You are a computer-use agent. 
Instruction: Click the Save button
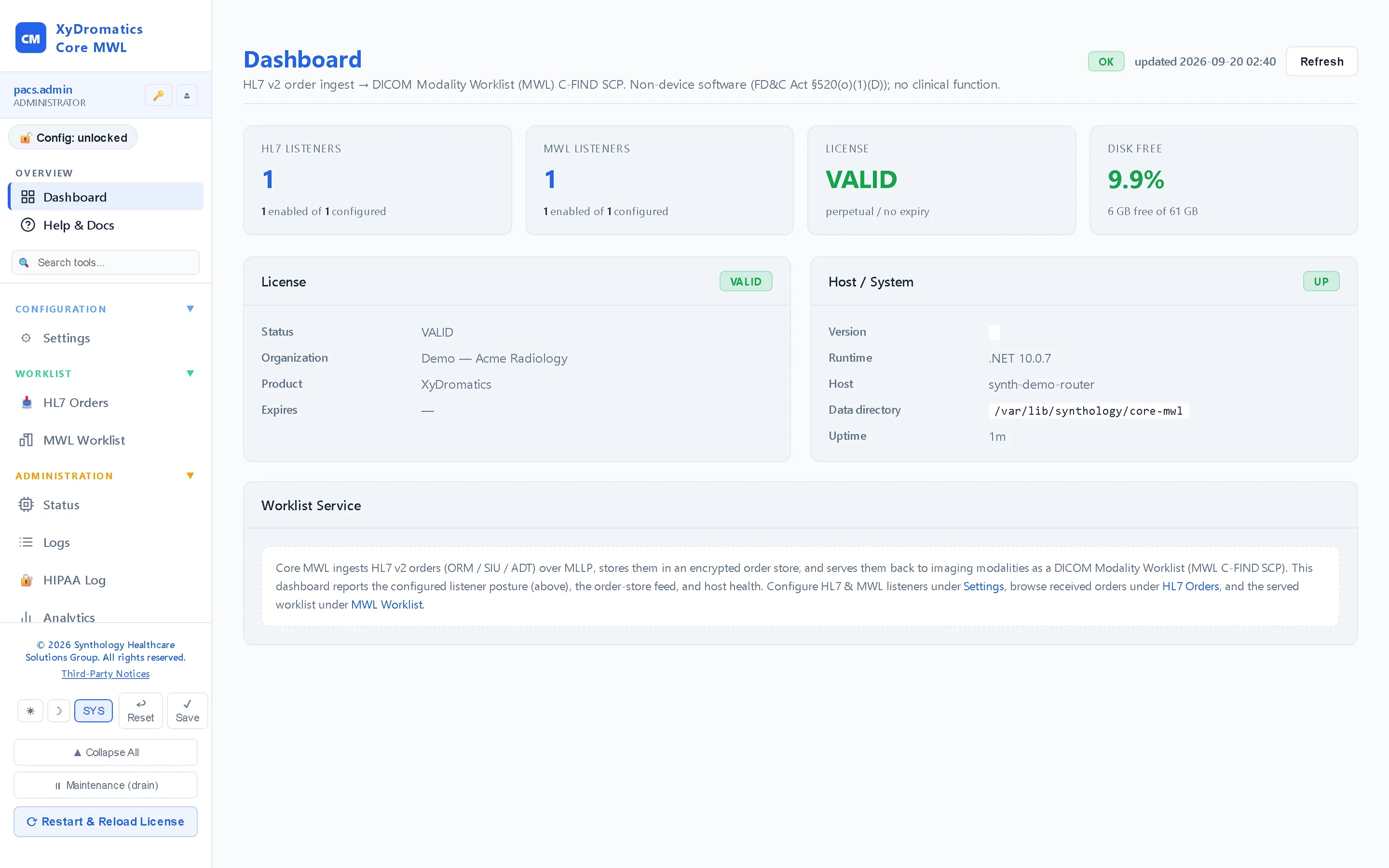(x=187, y=711)
